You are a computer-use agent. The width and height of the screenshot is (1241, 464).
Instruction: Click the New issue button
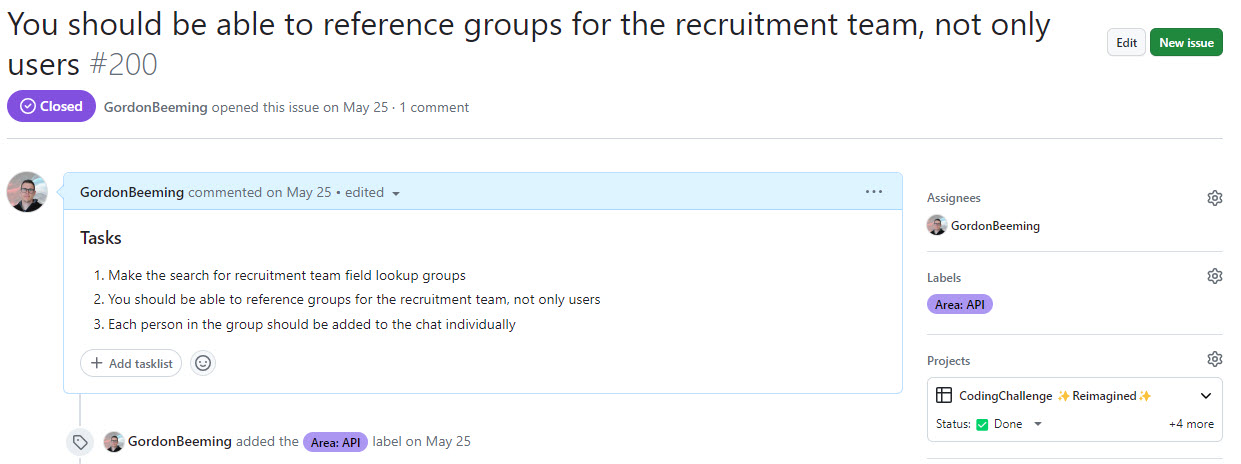1186,43
